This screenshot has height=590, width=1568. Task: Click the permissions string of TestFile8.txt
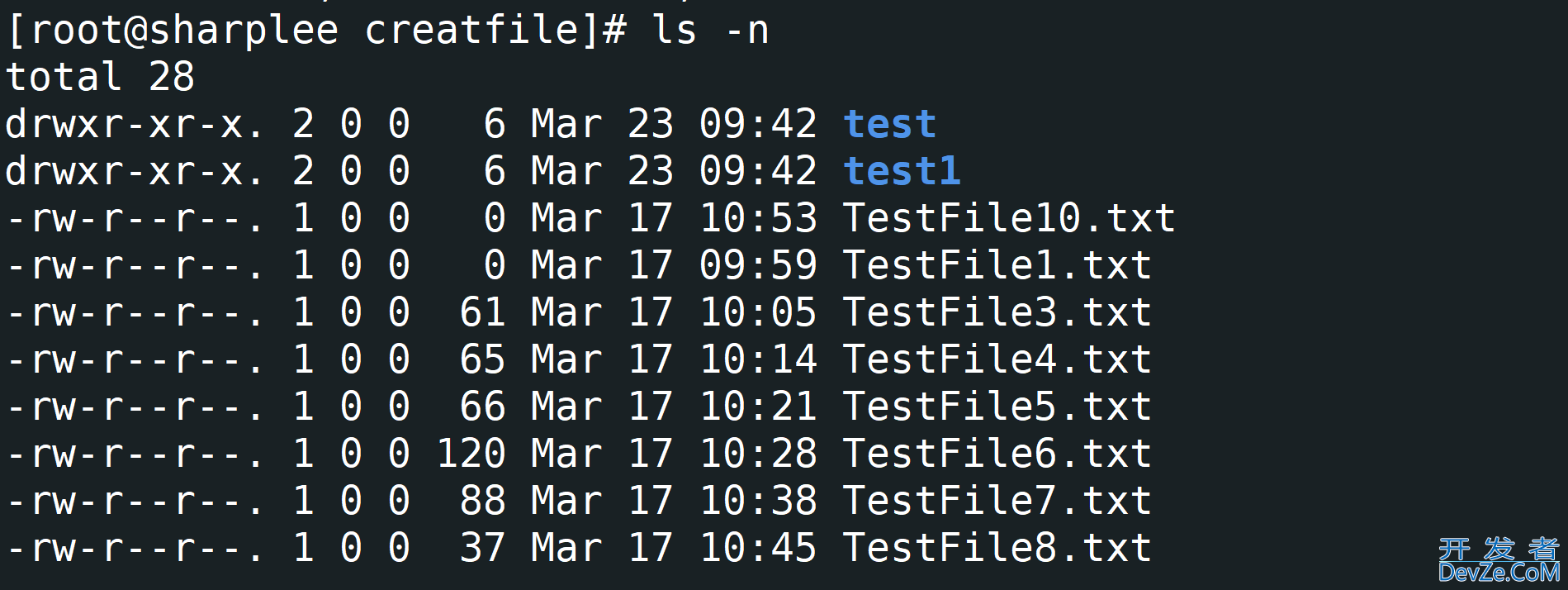coord(134,549)
